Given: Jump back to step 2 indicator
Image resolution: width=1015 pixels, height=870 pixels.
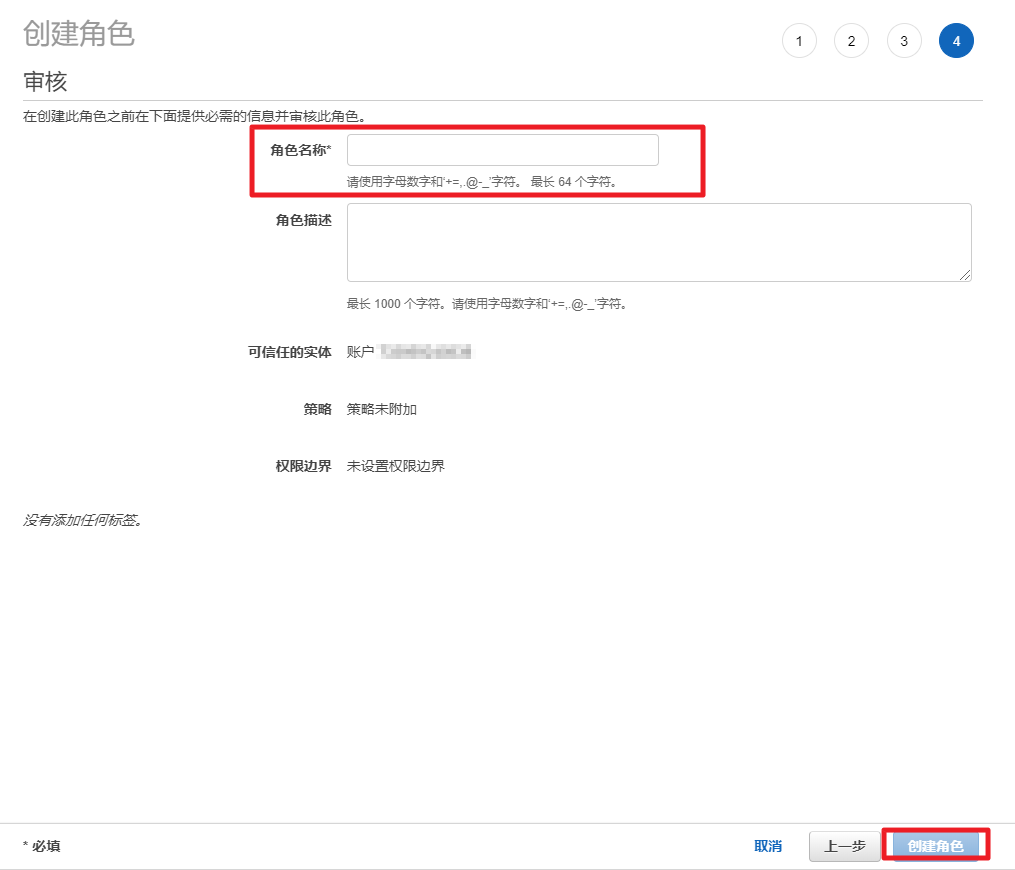Looking at the screenshot, I should 851,41.
